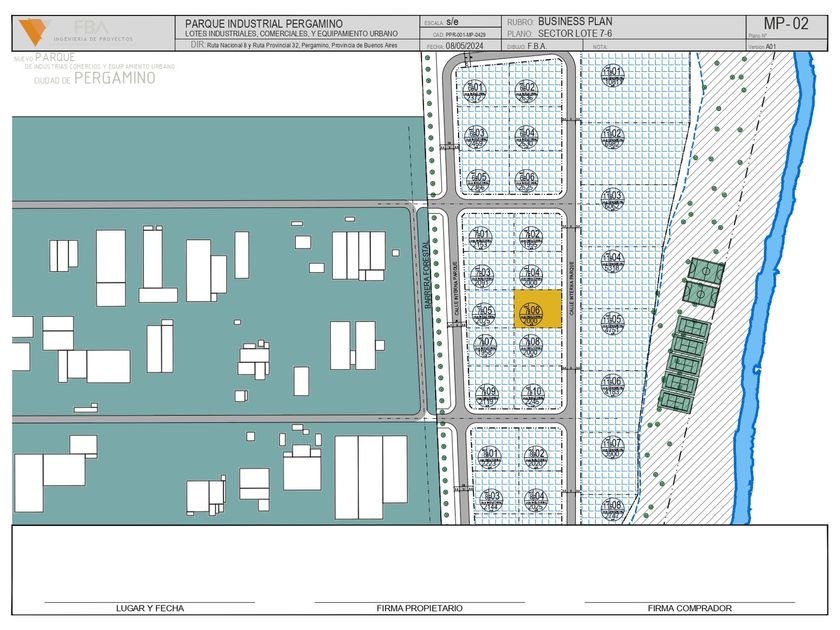The height and width of the screenshot is (630, 840).
Task: Click lot marker 11-04 circle
Action: [x=612, y=261]
